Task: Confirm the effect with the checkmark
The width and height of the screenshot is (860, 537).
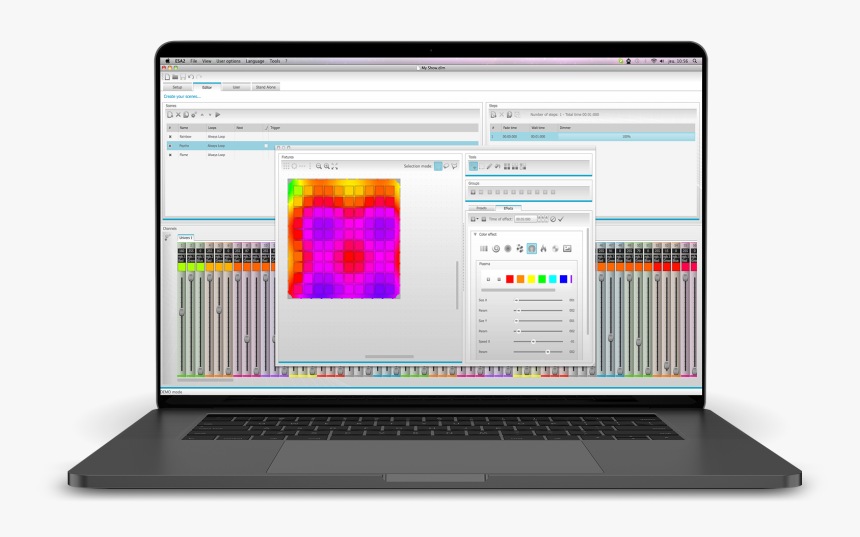Action: click(561, 219)
